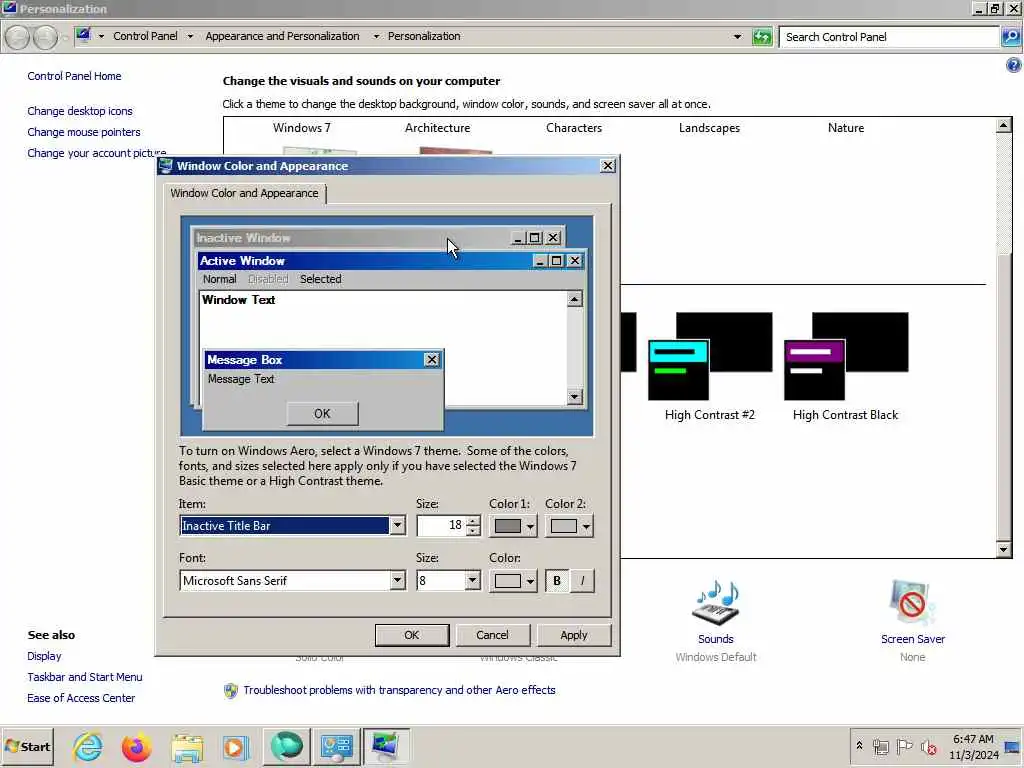The width and height of the screenshot is (1024, 768).
Task: Click the help question mark icon
Action: pyautogui.click(x=1014, y=65)
